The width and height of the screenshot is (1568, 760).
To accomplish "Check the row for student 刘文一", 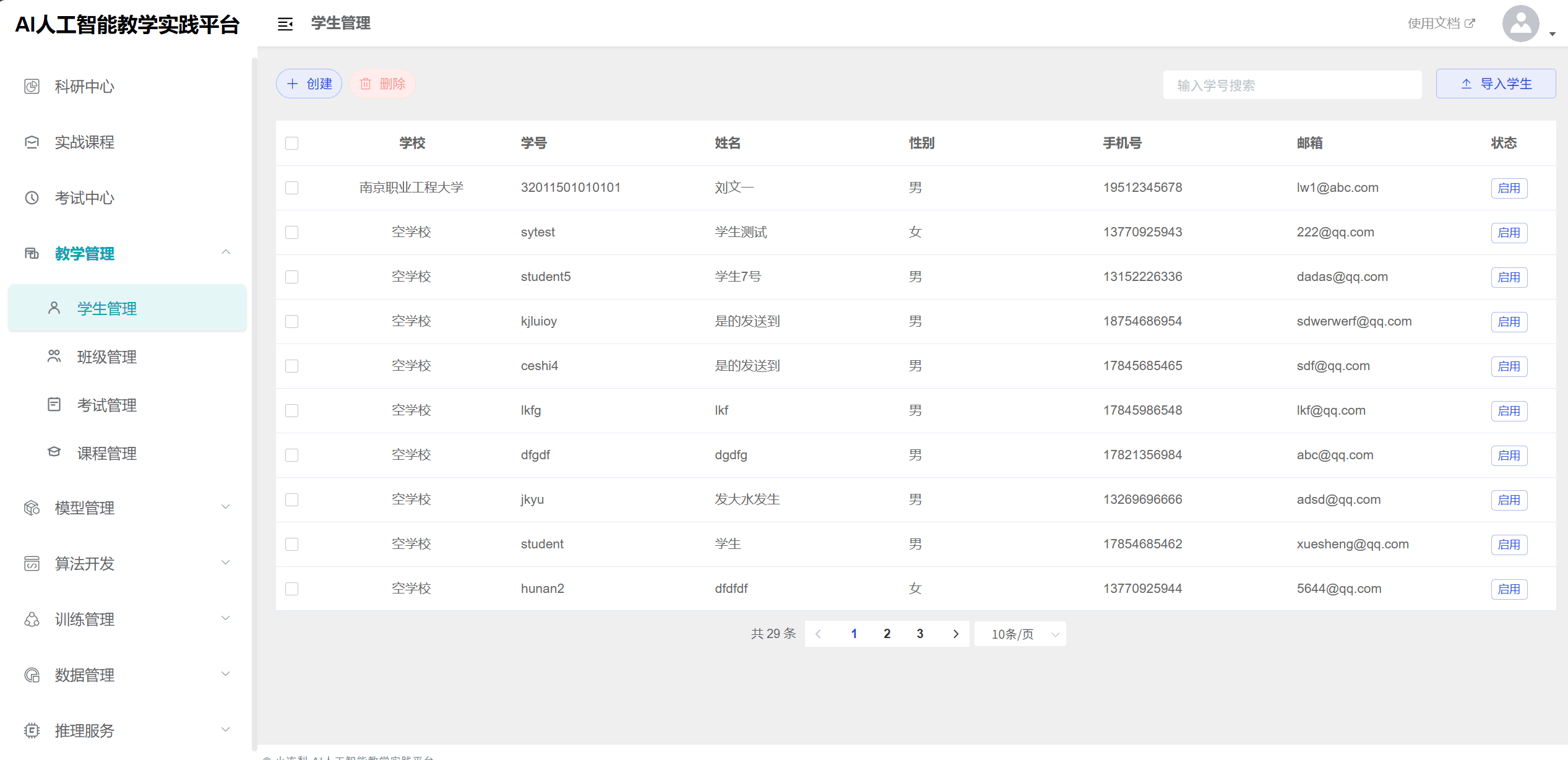I will point(291,188).
